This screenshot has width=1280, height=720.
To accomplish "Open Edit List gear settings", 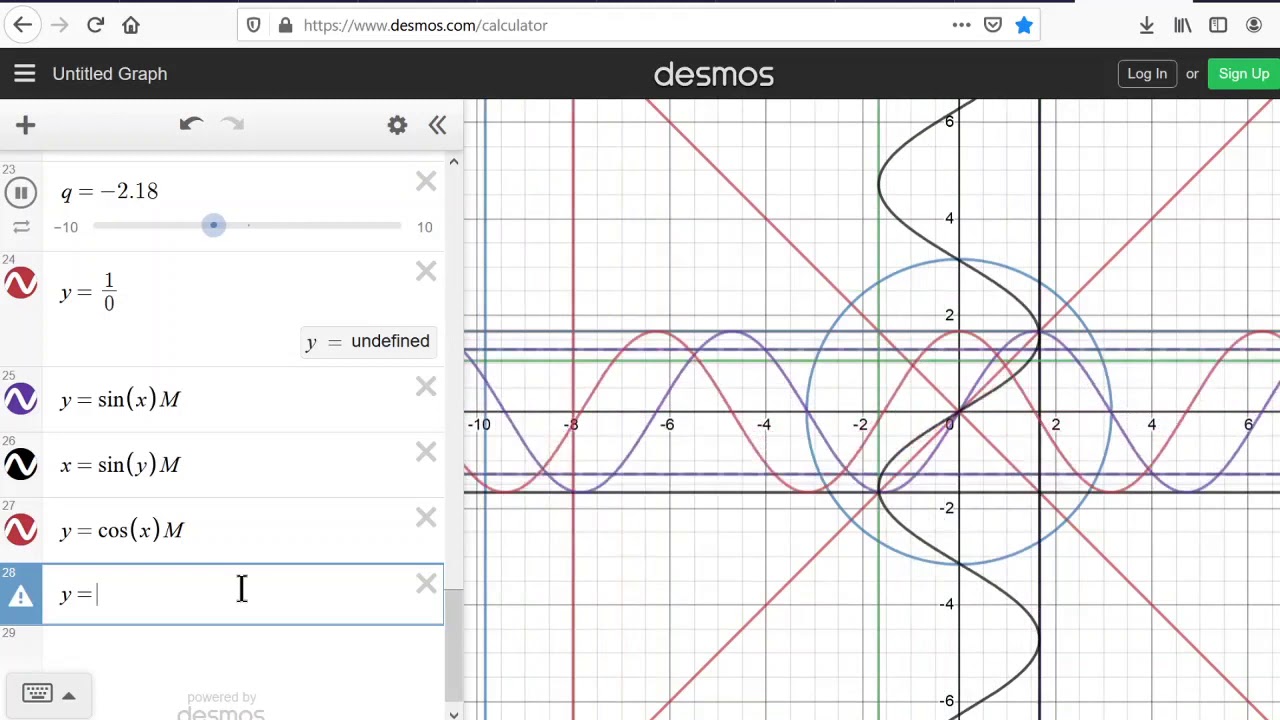I will point(397,125).
